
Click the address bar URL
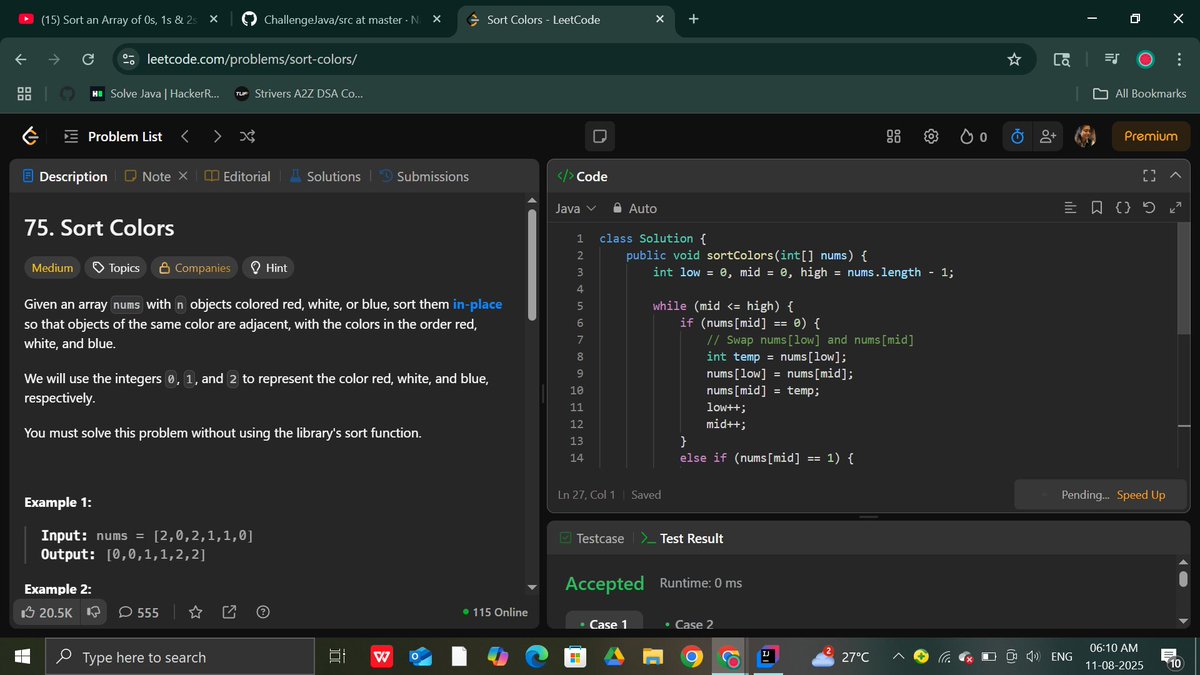coord(251,59)
